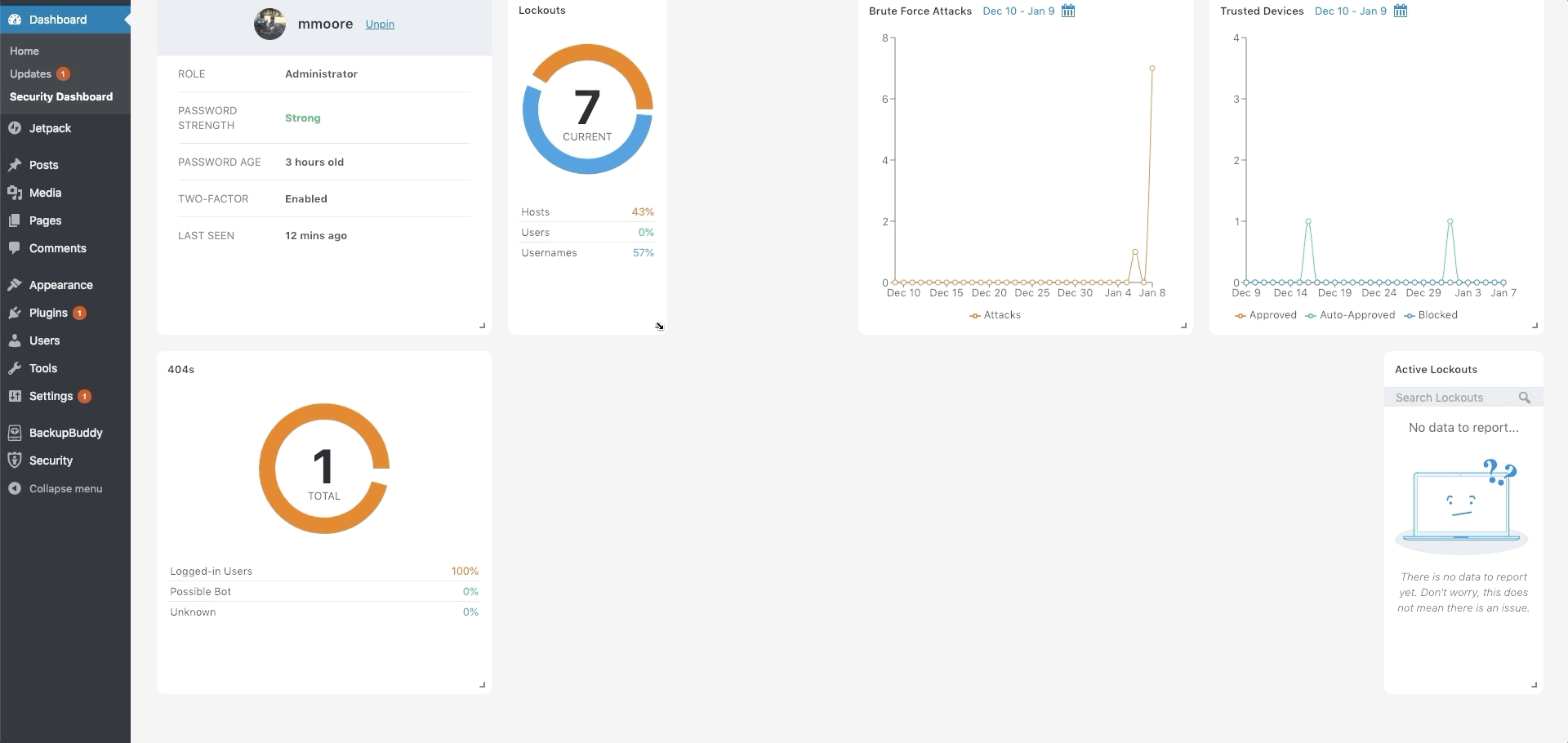This screenshot has width=1568, height=743.
Task: Click the Security shield icon
Action: tap(15, 460)
